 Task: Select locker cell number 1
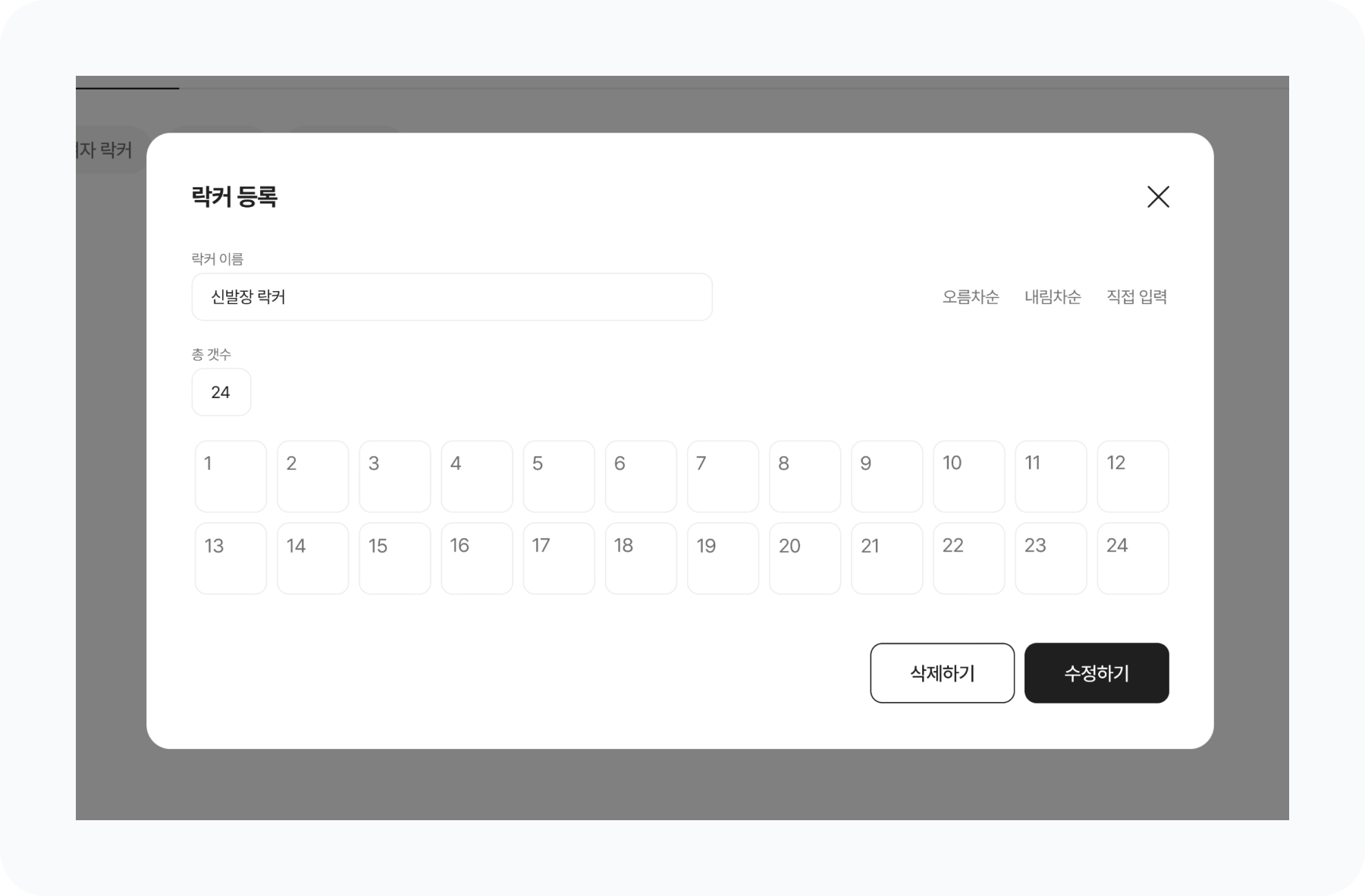pos(231,477)
